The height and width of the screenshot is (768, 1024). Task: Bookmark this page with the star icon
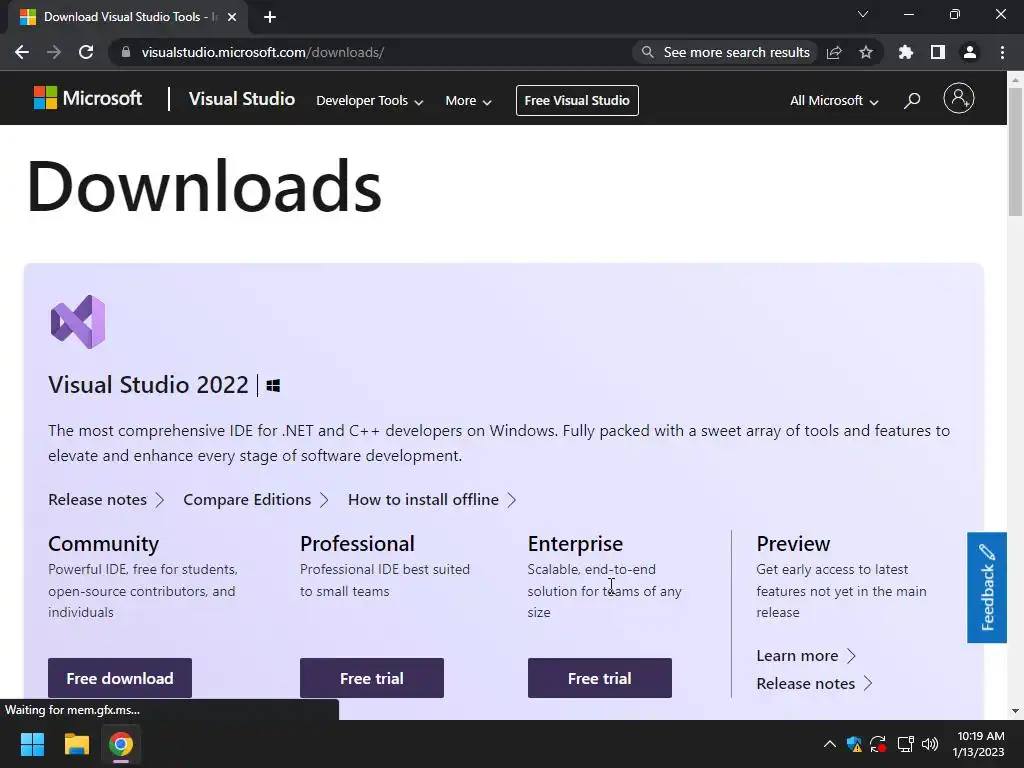click(866, 52)
